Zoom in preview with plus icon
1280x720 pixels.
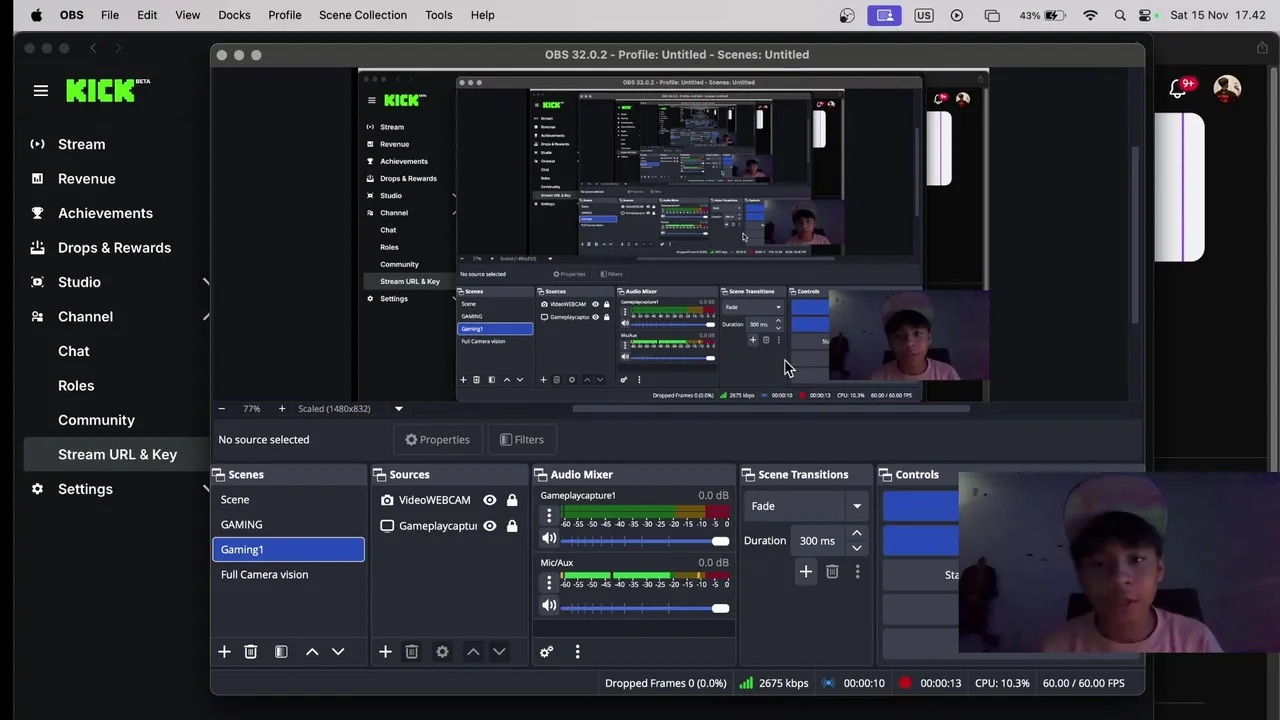282,408
